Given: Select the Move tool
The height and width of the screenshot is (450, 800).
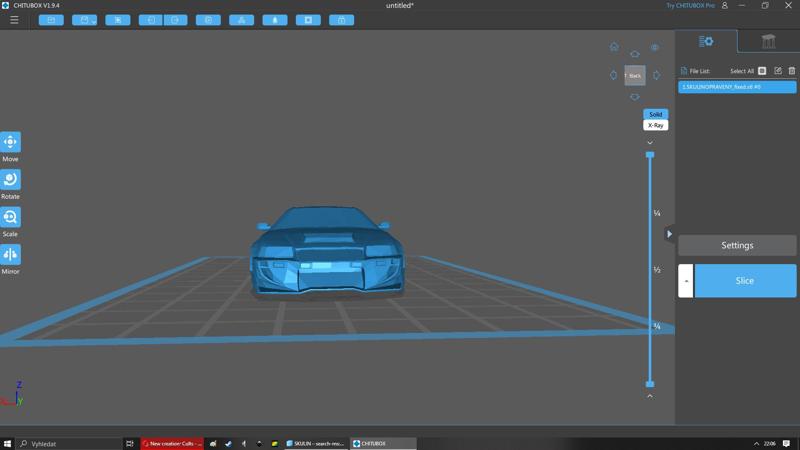Looking at the screenshot, I should point(10,142).
